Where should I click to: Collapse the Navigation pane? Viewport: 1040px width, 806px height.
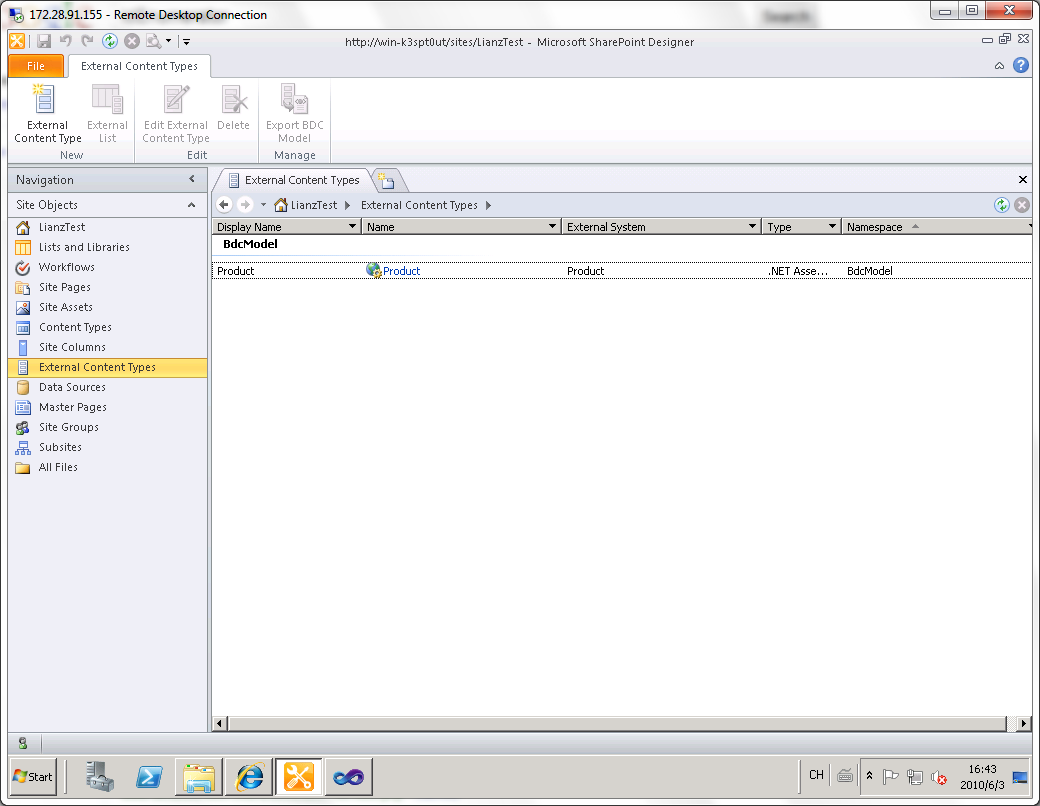click(x=192, y=179)
